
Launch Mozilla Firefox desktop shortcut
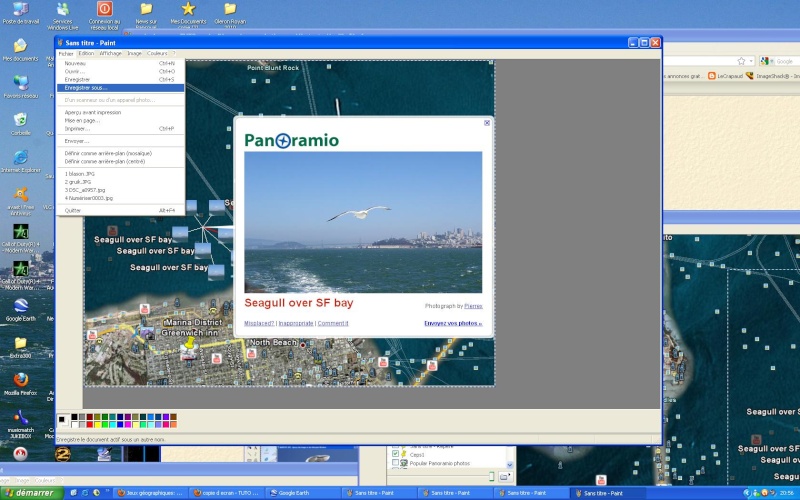tap(20, 384)
